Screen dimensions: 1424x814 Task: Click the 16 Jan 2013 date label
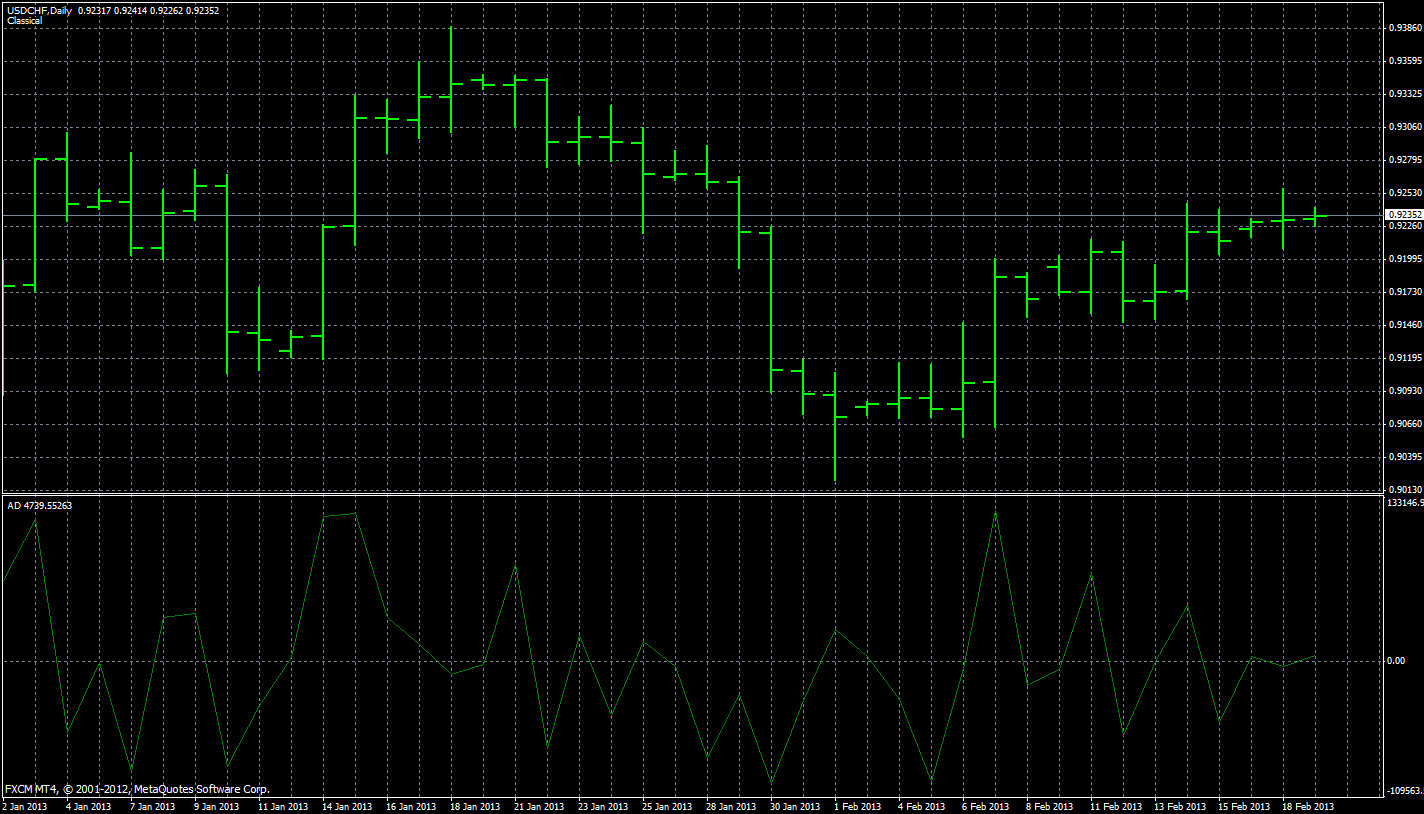pyautogui.click(x=411, y=807)
